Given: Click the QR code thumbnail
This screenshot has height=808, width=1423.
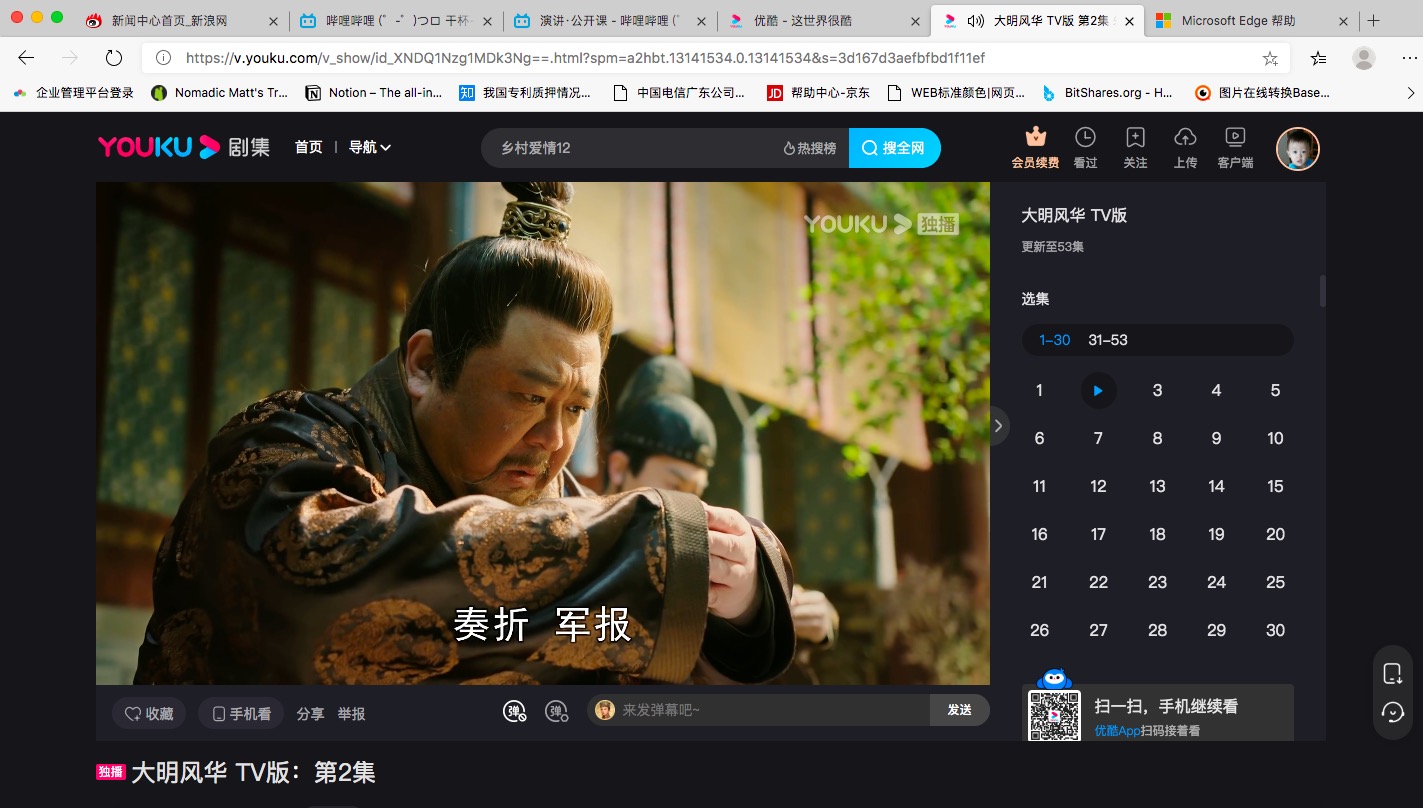Looking at the screenshot, I should coord(1054,715).
